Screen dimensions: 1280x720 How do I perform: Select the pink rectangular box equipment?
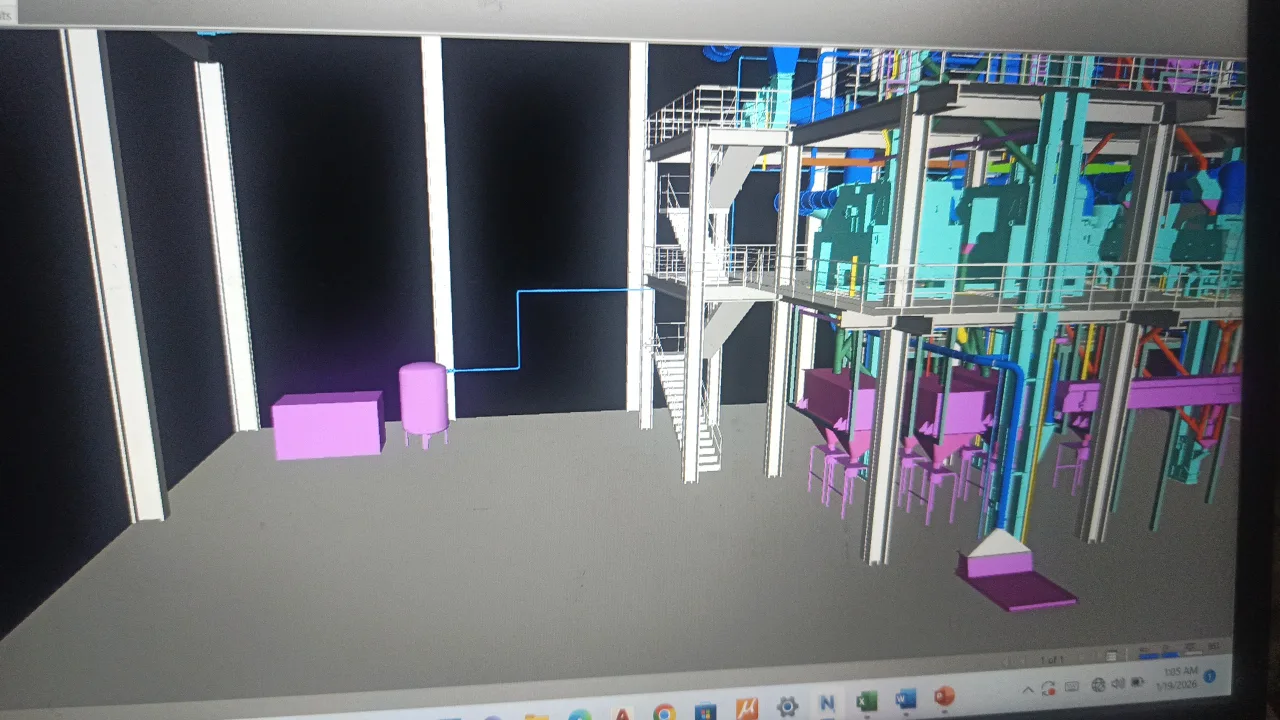(x=328, y=425)
